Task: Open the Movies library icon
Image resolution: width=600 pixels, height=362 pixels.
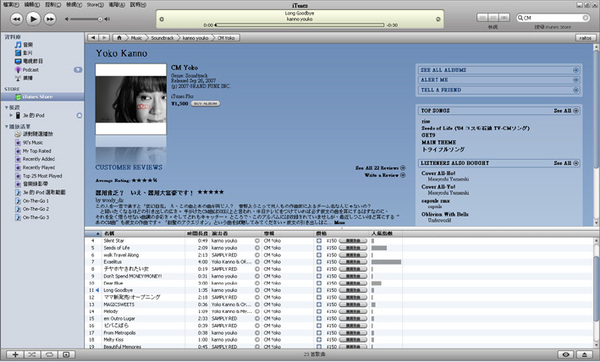Action: click(18, 53)
